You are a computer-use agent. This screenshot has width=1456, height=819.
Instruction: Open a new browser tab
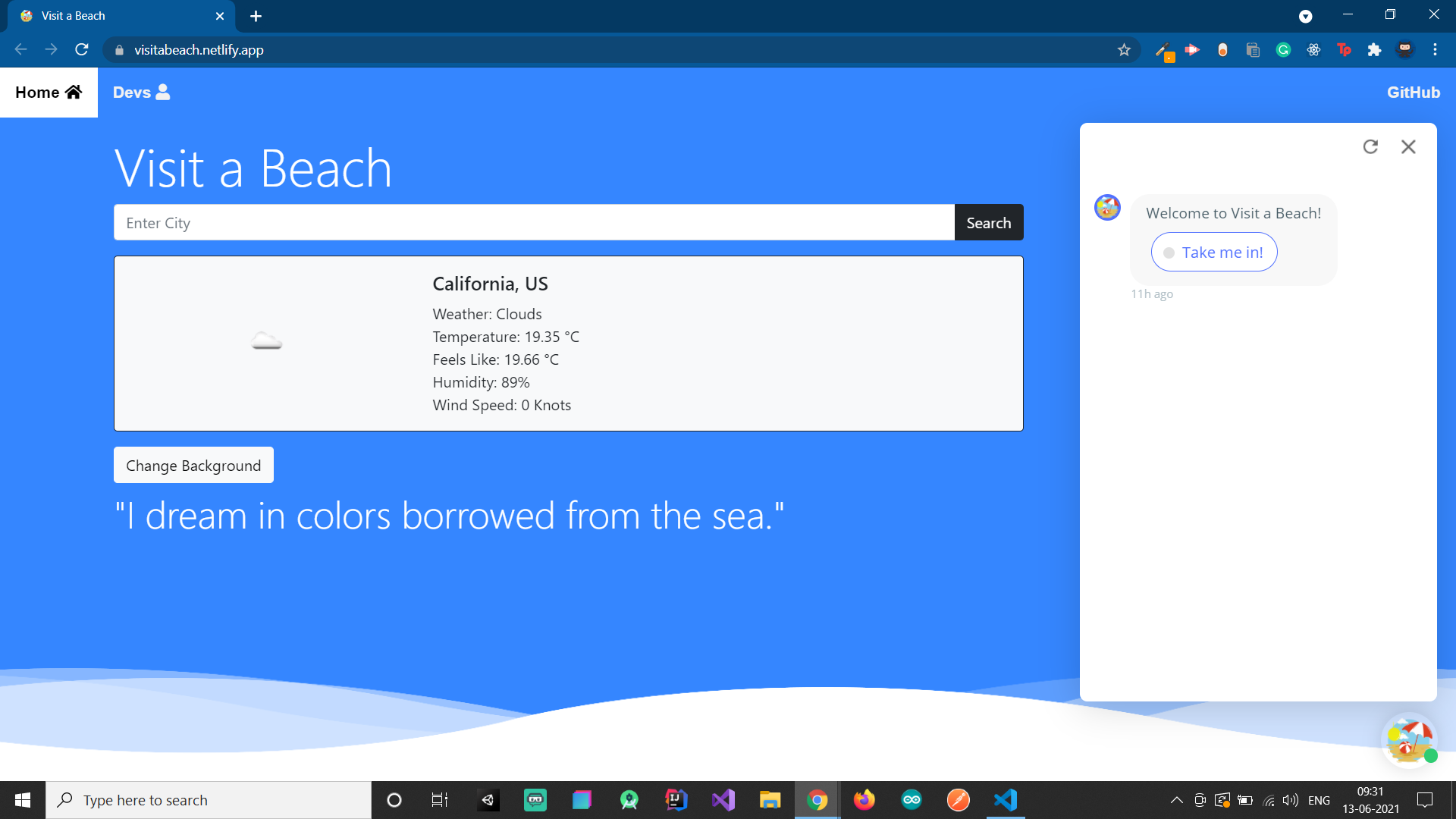(256, 16)
